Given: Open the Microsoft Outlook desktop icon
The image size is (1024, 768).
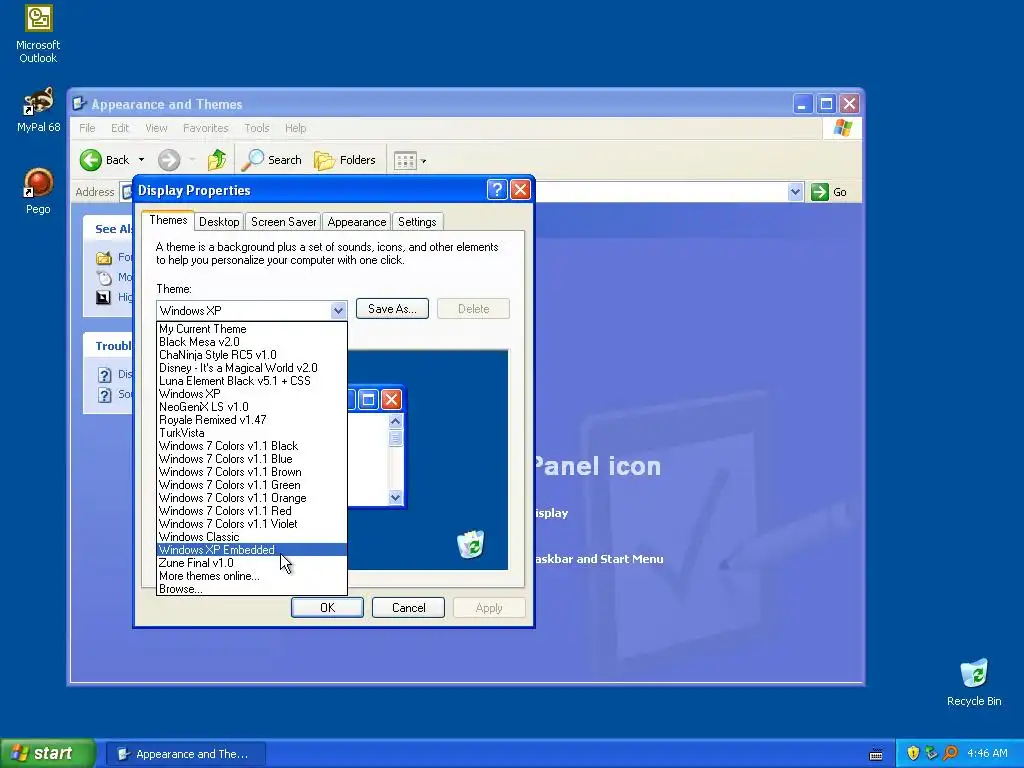Looking at the screenshot, I should (38, 34).
